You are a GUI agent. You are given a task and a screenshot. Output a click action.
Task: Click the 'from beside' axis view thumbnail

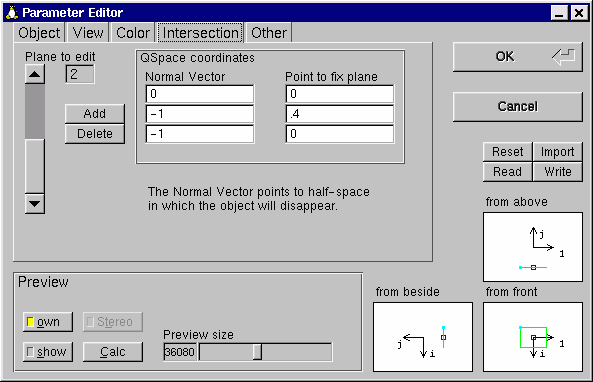[423, 337]
